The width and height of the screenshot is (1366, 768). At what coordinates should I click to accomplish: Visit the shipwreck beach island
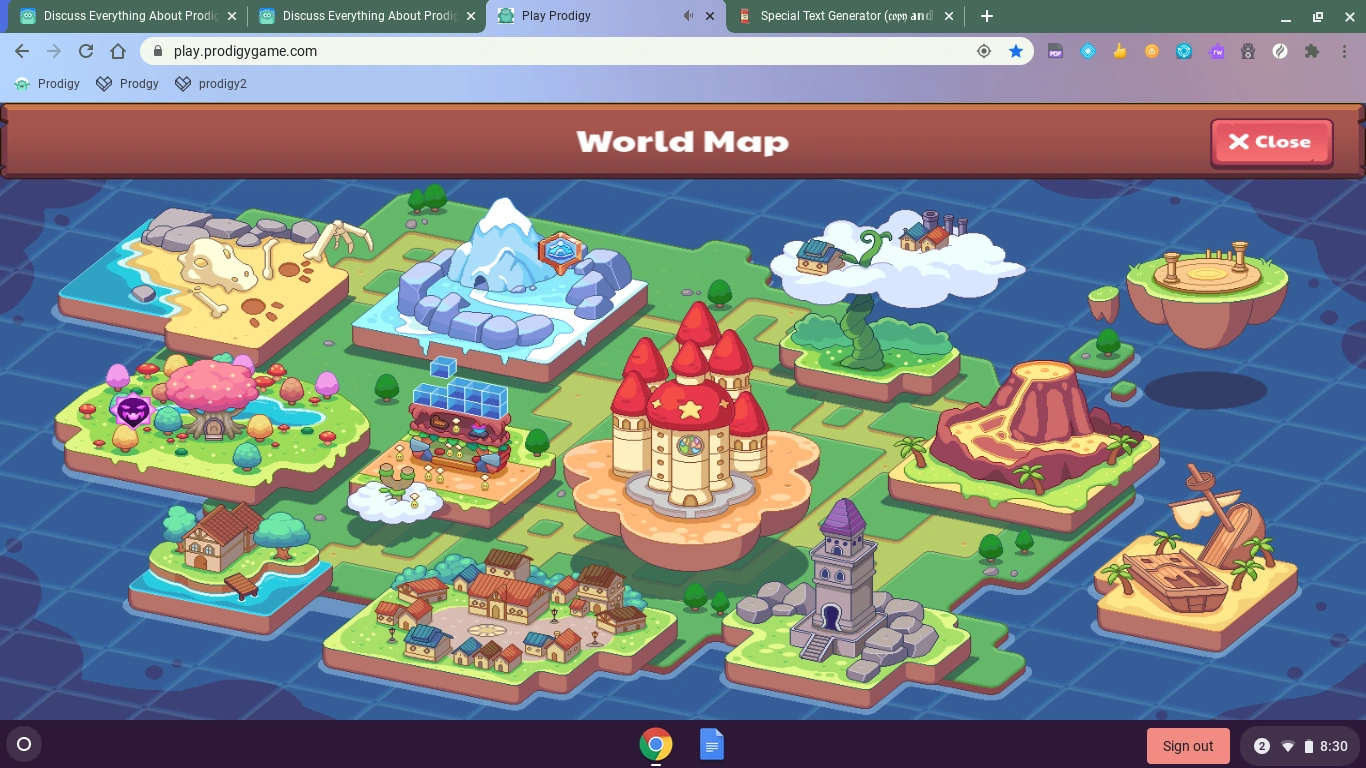1197,560
